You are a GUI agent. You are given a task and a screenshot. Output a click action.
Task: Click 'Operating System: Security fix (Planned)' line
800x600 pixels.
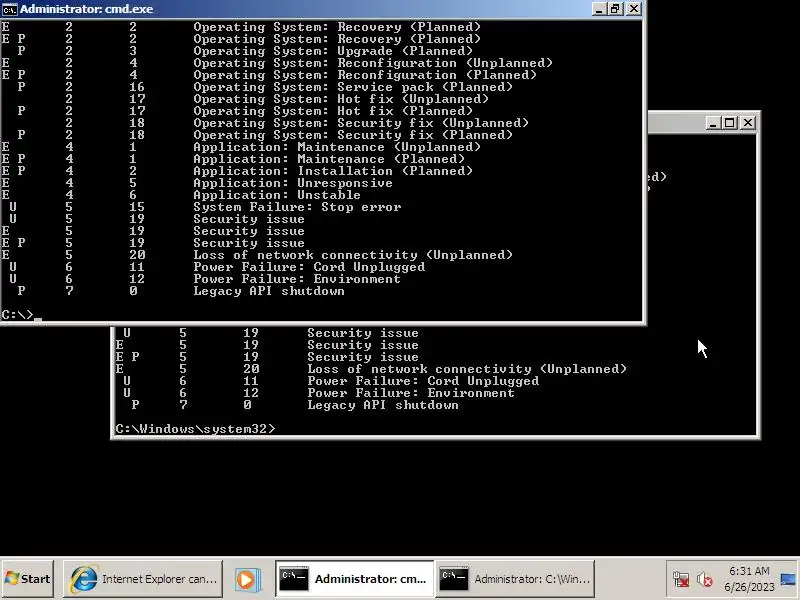click(353, 135)
